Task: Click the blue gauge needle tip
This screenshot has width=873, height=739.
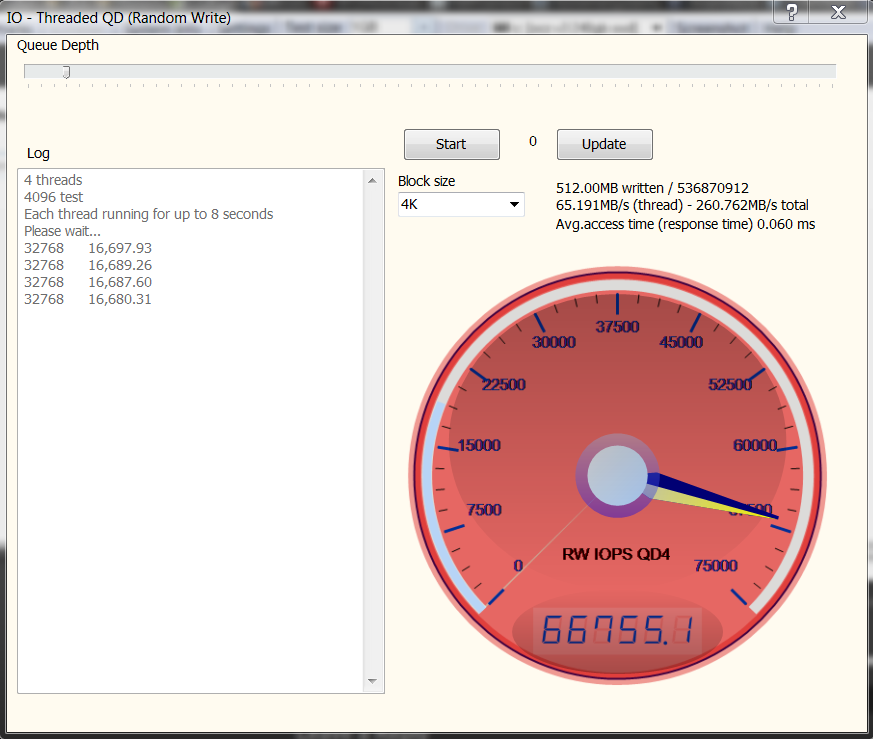Action: (x=776, y=515)
